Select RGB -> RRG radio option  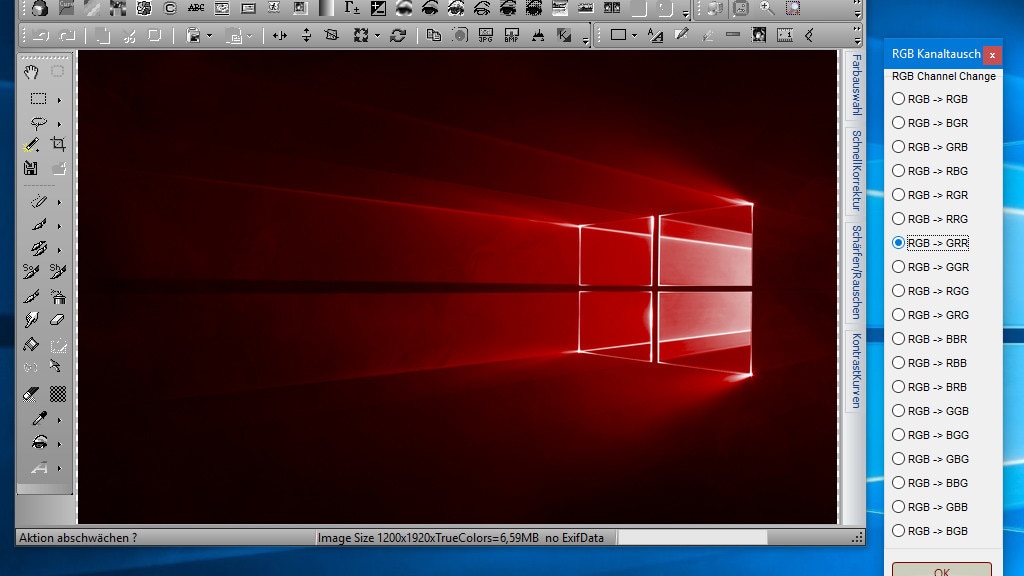click(930, 219)
